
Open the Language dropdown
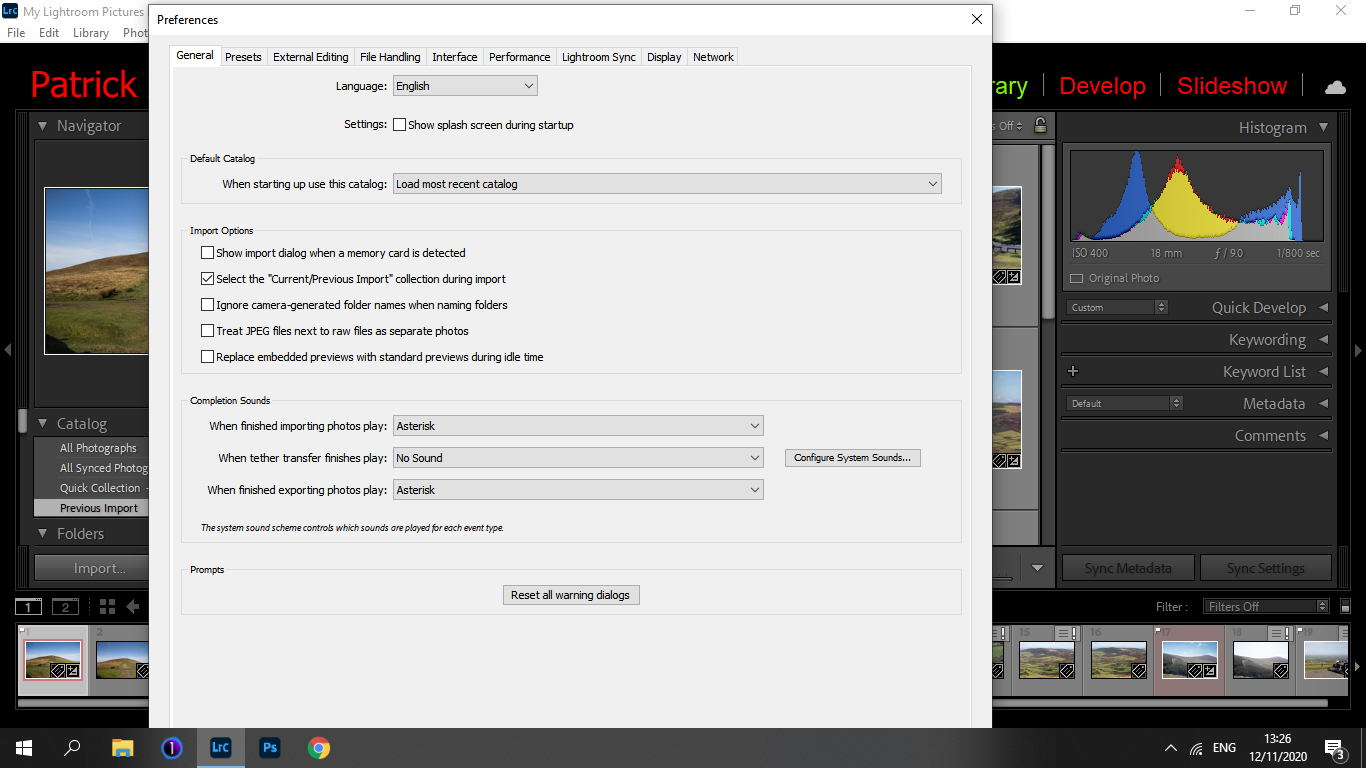(x=465, y=85)
